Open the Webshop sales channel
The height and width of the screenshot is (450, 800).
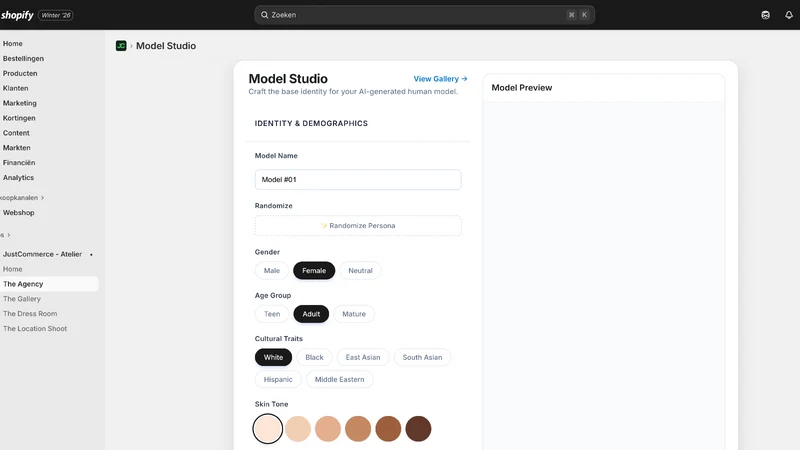[18, 212]
